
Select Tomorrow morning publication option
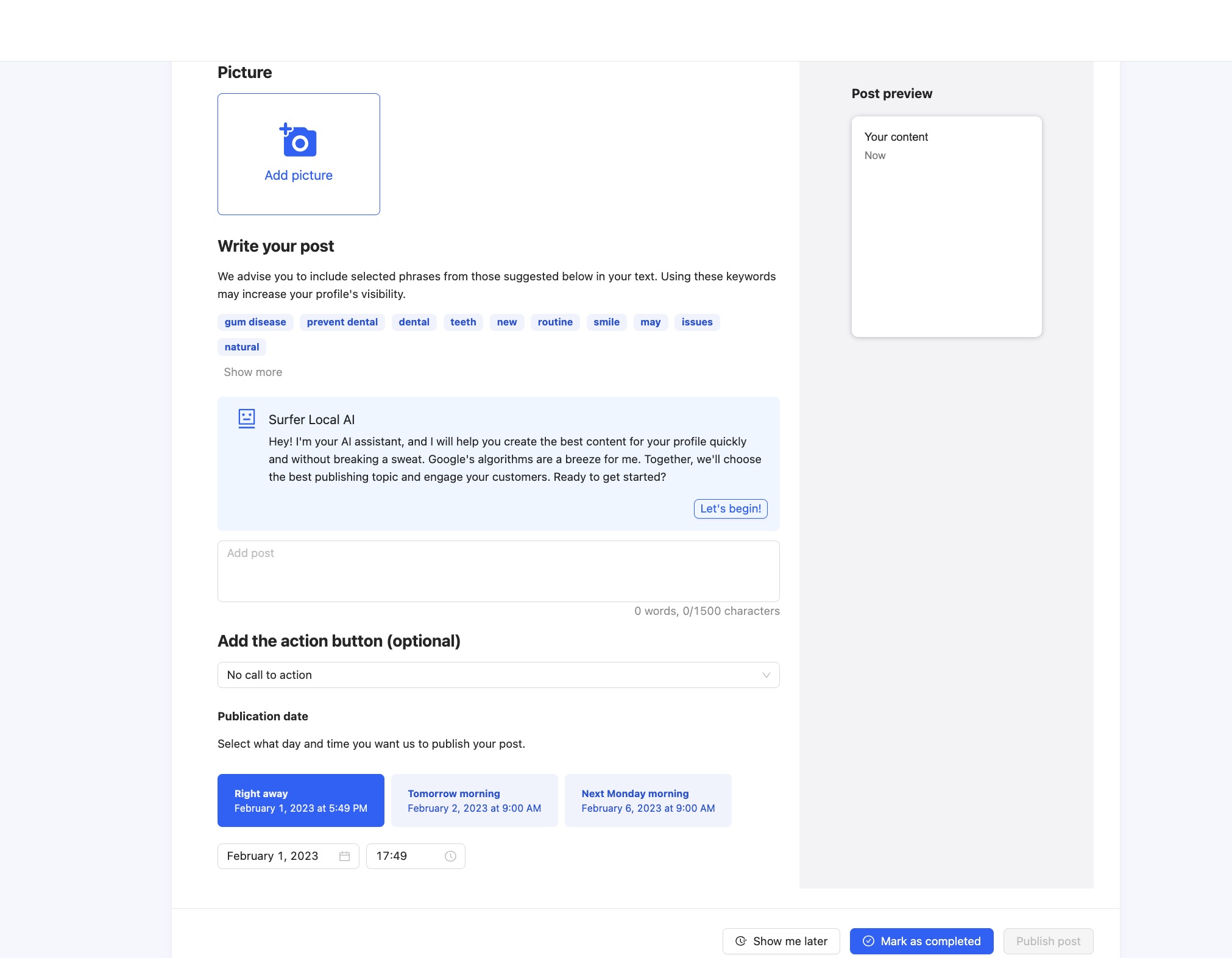coord(474,800)
